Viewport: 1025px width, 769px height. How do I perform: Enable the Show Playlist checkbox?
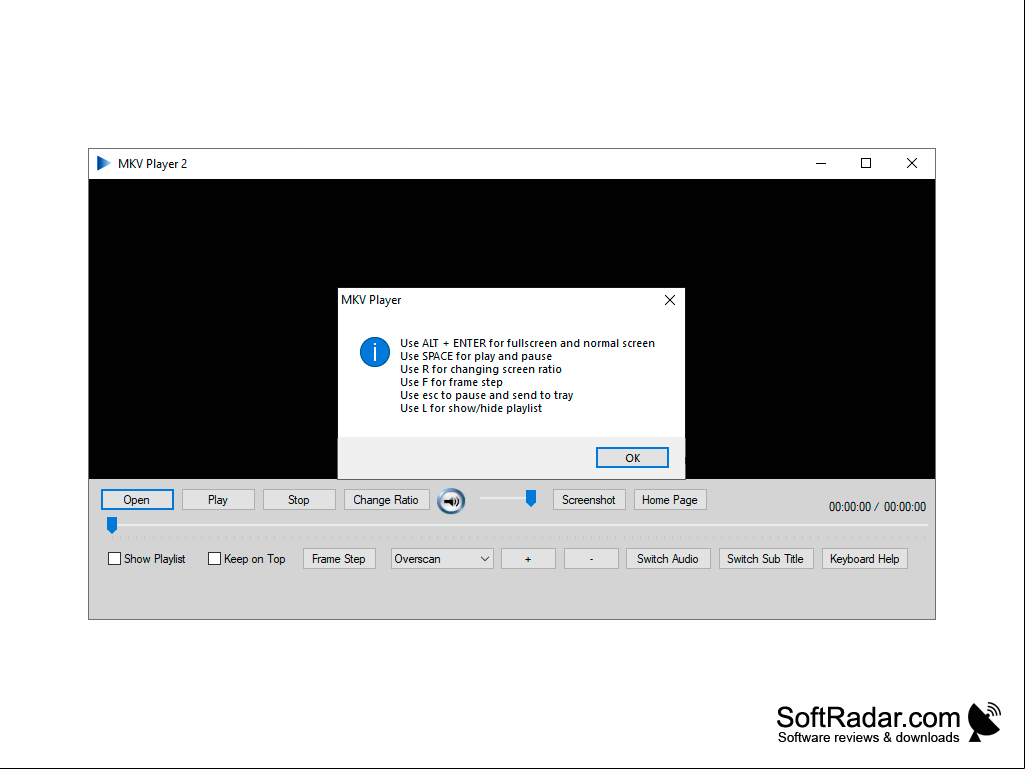(114, 558)
